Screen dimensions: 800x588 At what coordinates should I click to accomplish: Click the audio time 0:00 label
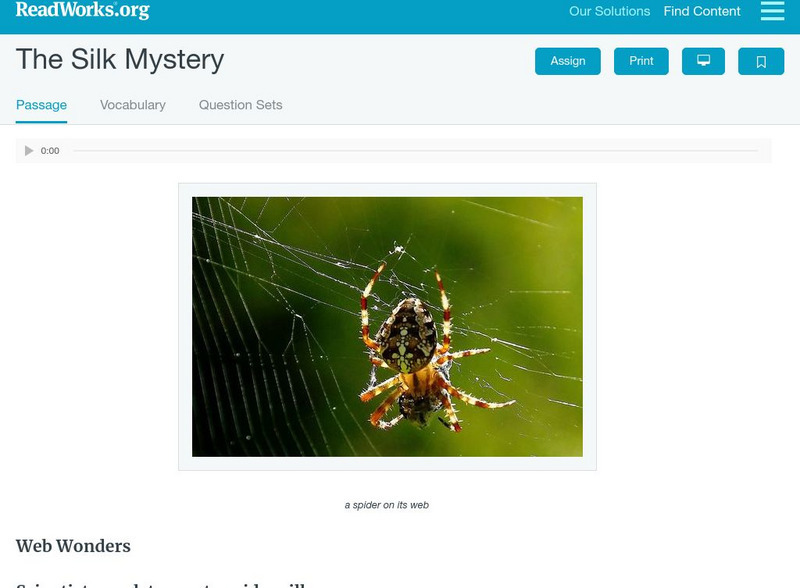point(50,151)
